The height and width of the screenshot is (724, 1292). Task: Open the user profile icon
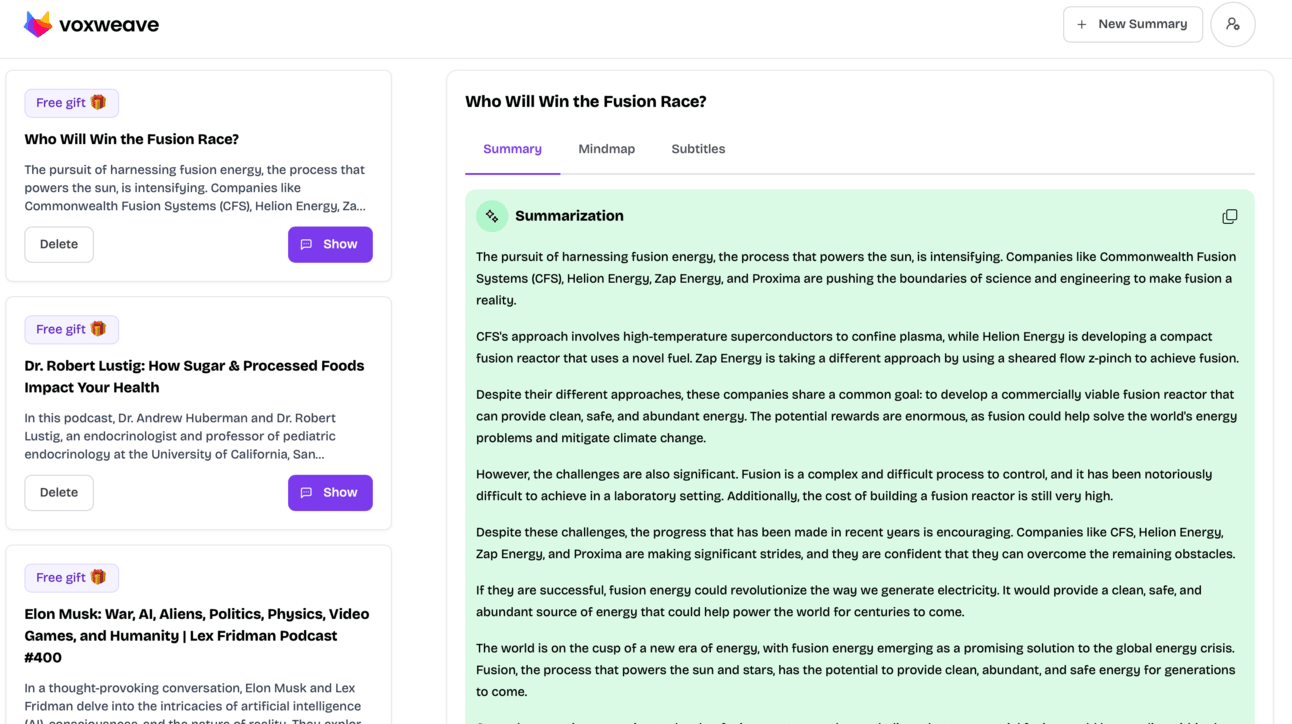coord(1232,24)
